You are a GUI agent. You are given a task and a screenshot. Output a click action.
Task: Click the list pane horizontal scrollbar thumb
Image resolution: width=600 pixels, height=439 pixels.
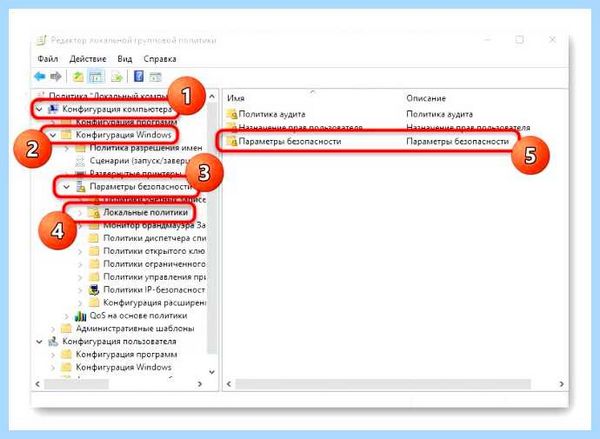coord(383,384)
